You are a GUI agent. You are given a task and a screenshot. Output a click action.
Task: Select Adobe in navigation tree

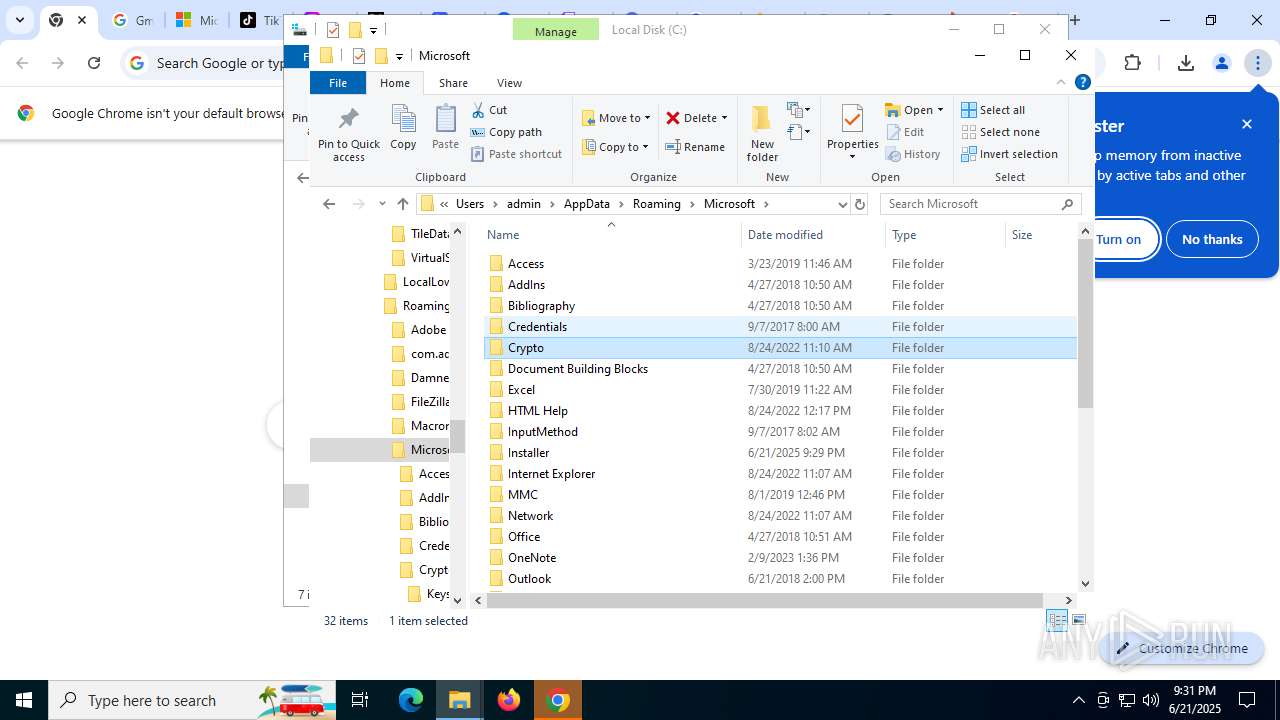point(419,330)
